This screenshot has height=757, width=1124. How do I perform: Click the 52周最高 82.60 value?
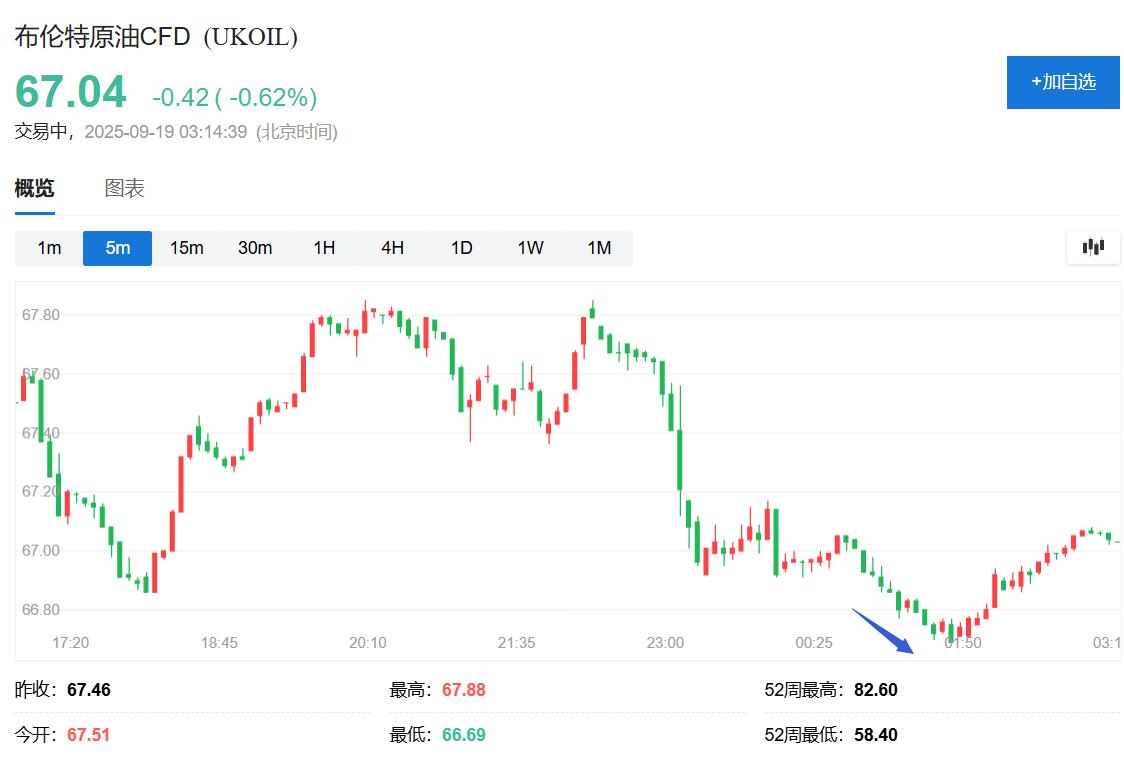875,690
